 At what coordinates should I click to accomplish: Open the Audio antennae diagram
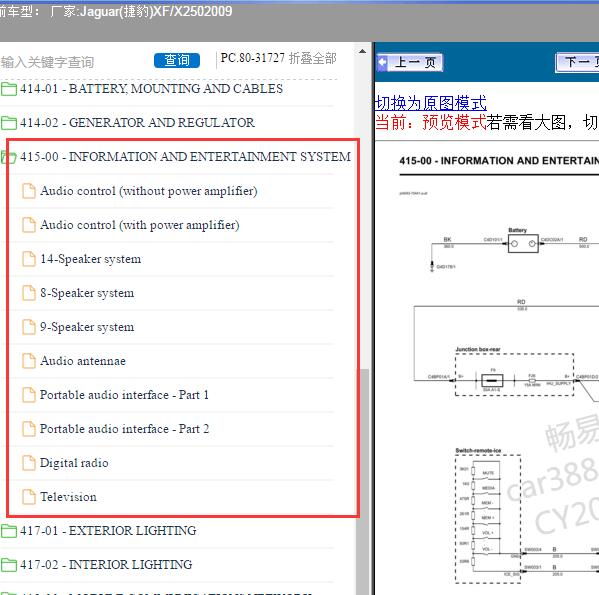(x=83, y=361)
